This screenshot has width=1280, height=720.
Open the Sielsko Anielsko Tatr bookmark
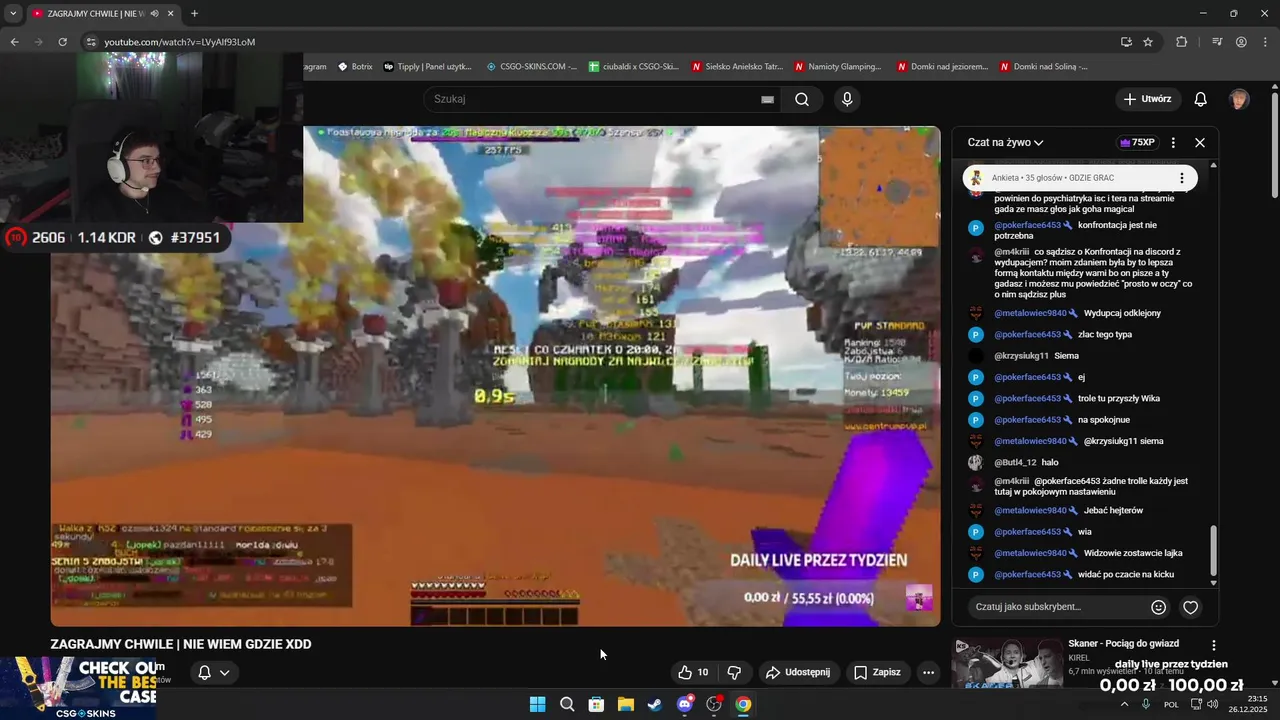coord(737,67)
